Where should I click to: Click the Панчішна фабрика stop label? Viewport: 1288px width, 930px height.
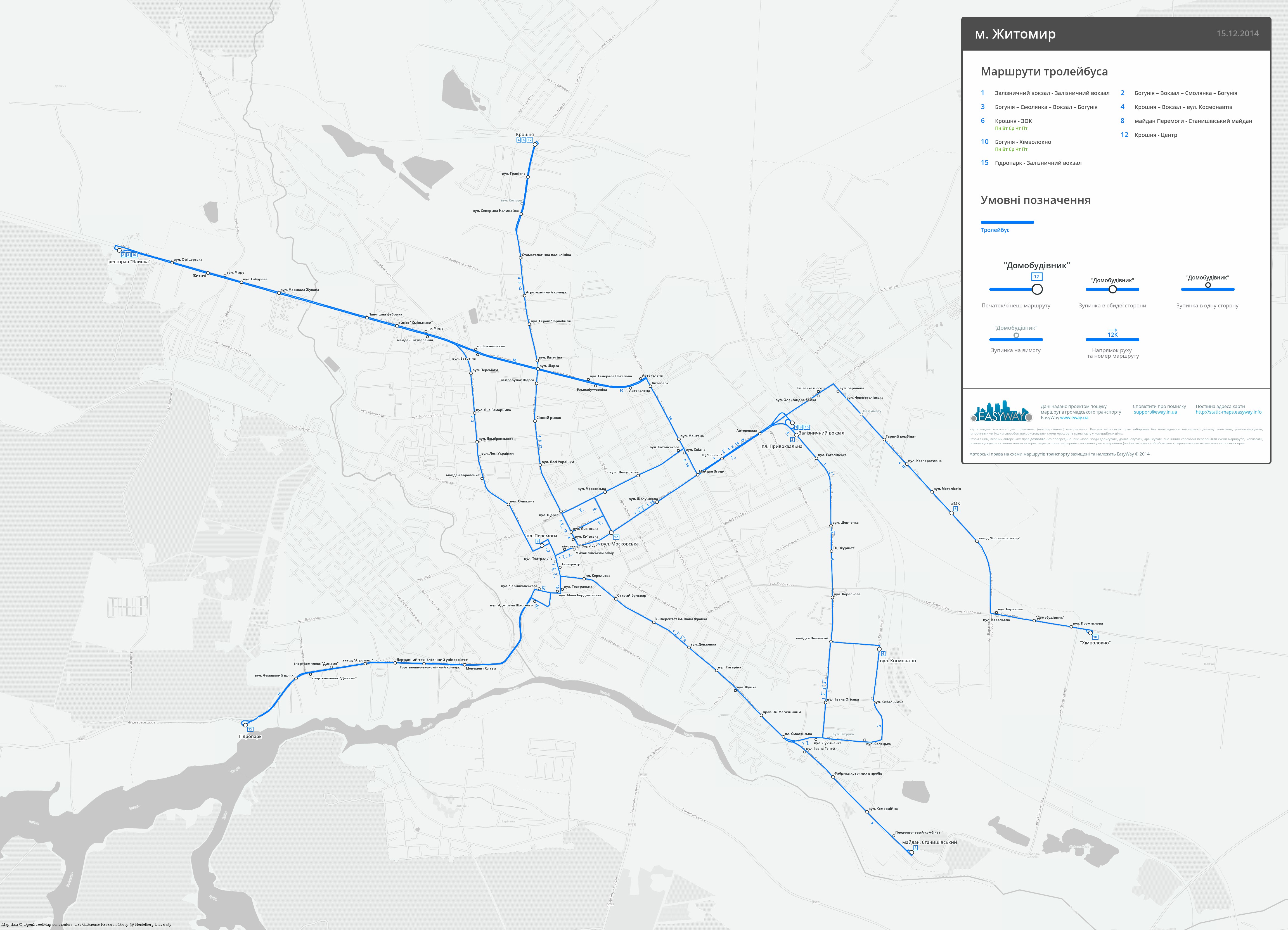click(x=385, y=315)
